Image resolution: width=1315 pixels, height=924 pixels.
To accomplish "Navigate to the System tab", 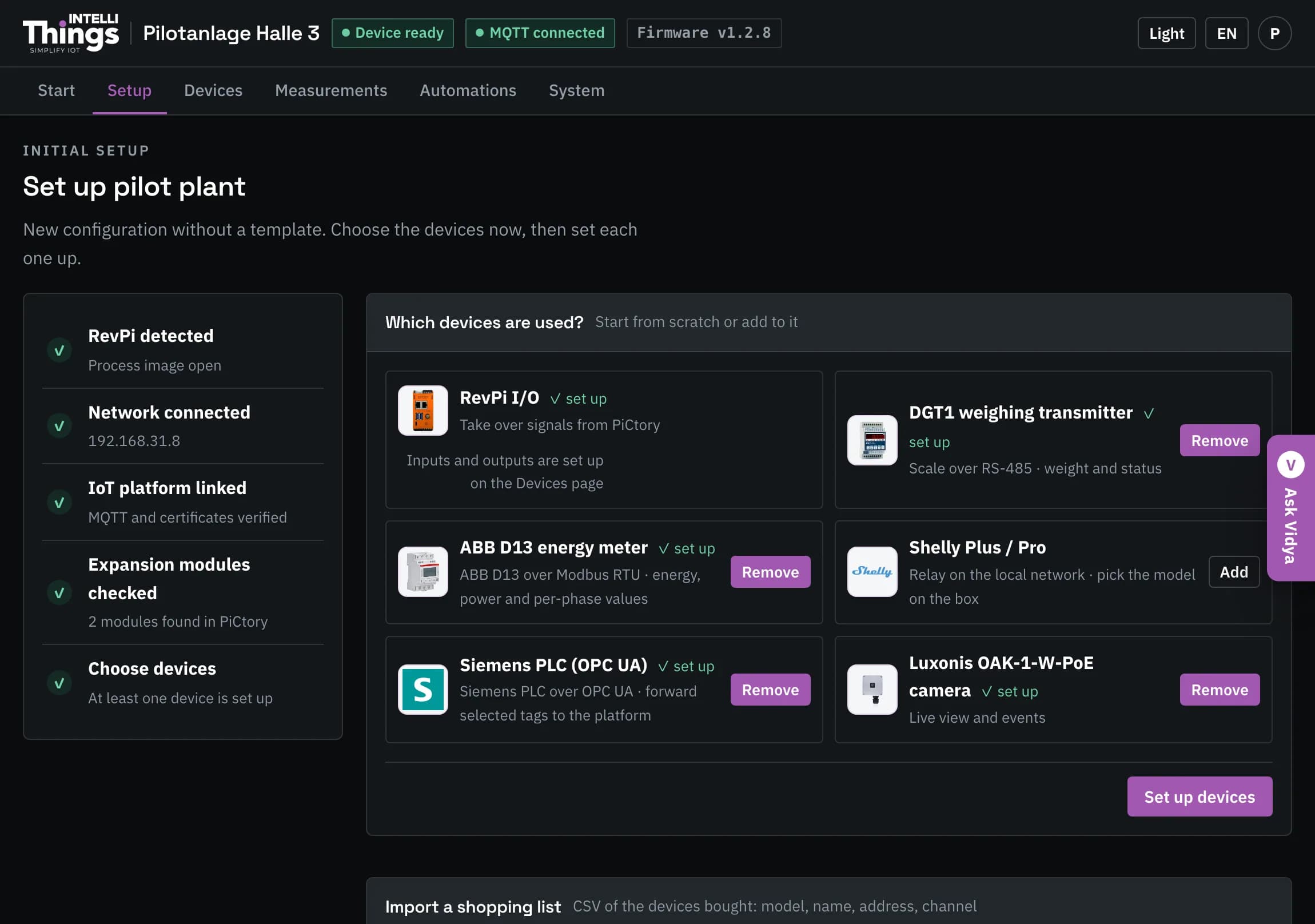I will coord(577,90).
